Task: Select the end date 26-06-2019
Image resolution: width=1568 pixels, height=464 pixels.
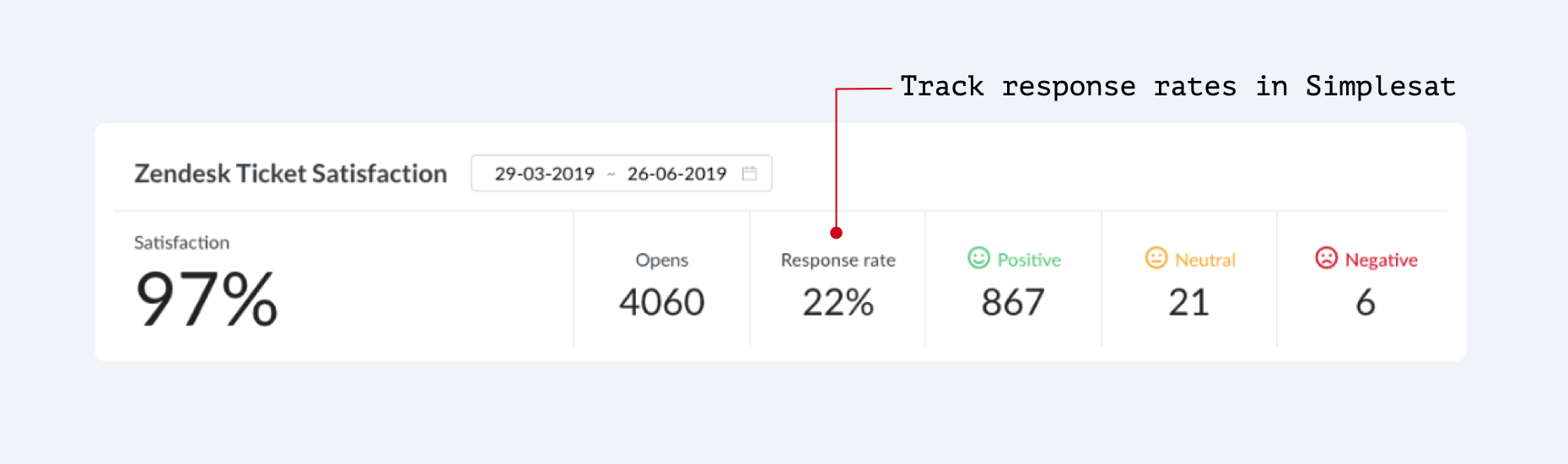Action: (676, 174)
